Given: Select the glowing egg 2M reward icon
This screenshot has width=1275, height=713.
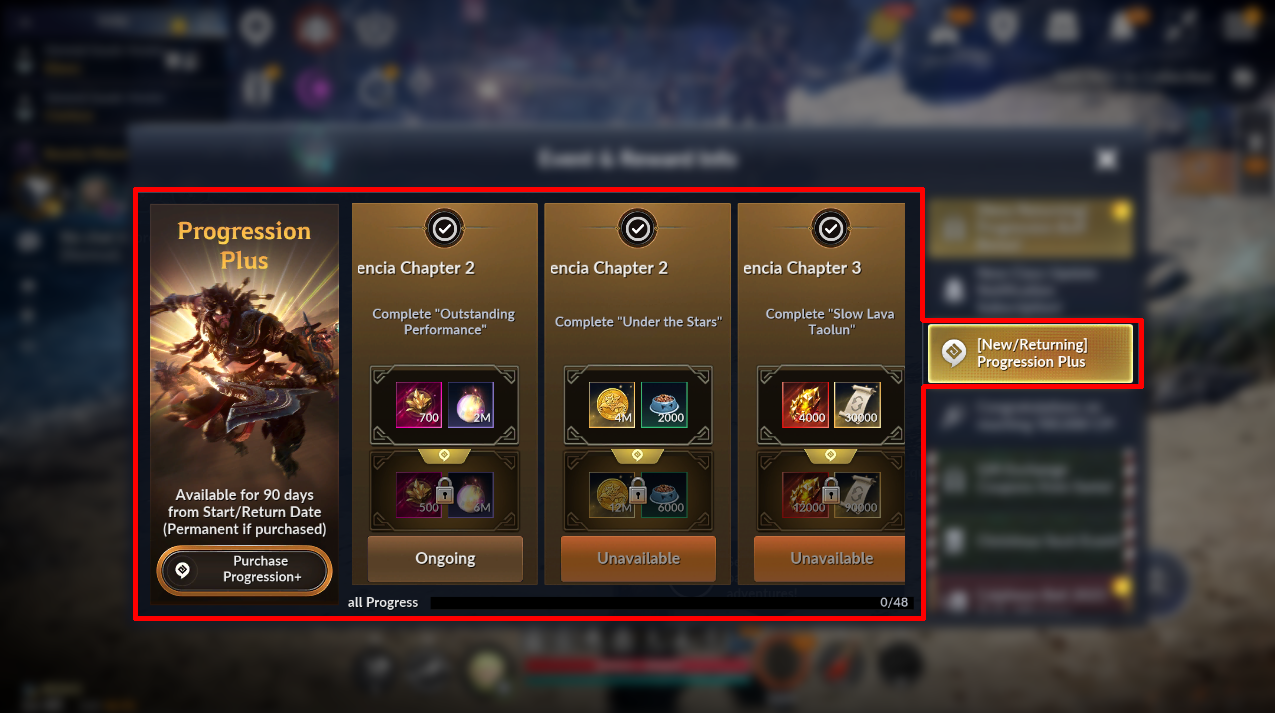Looking at the screenshot, I should (x=470, y=404).
